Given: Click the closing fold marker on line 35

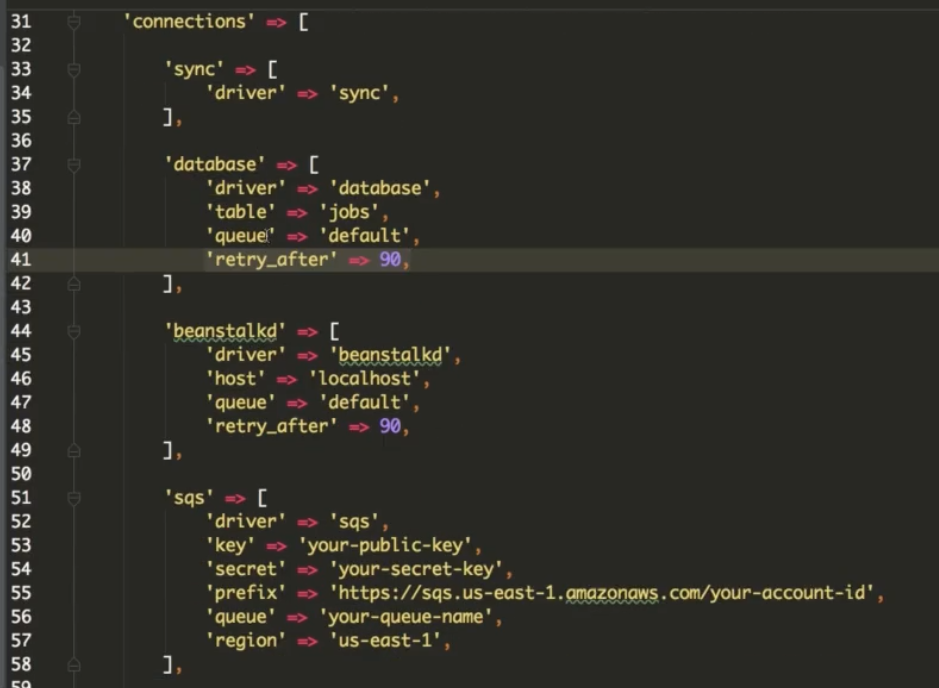Looking at the screenshot, I should 74,118.
